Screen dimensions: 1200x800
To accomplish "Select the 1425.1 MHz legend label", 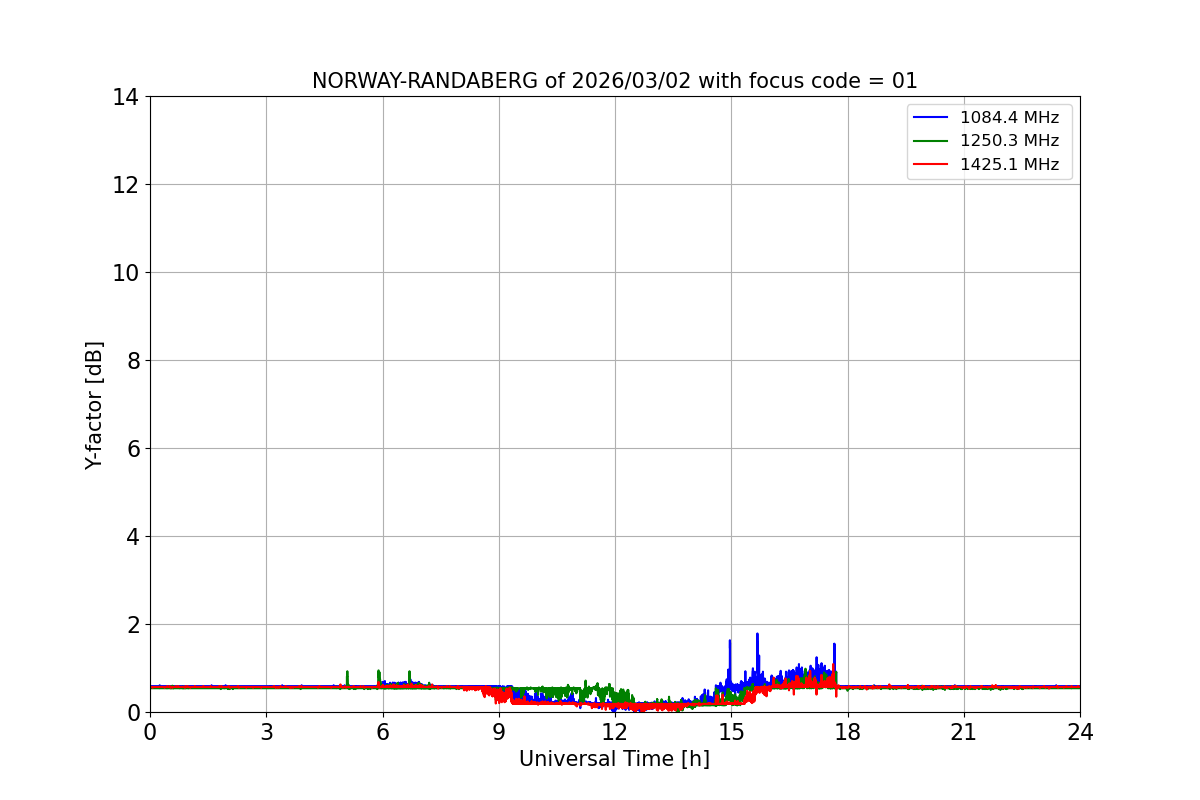I will coord(1009,165).
